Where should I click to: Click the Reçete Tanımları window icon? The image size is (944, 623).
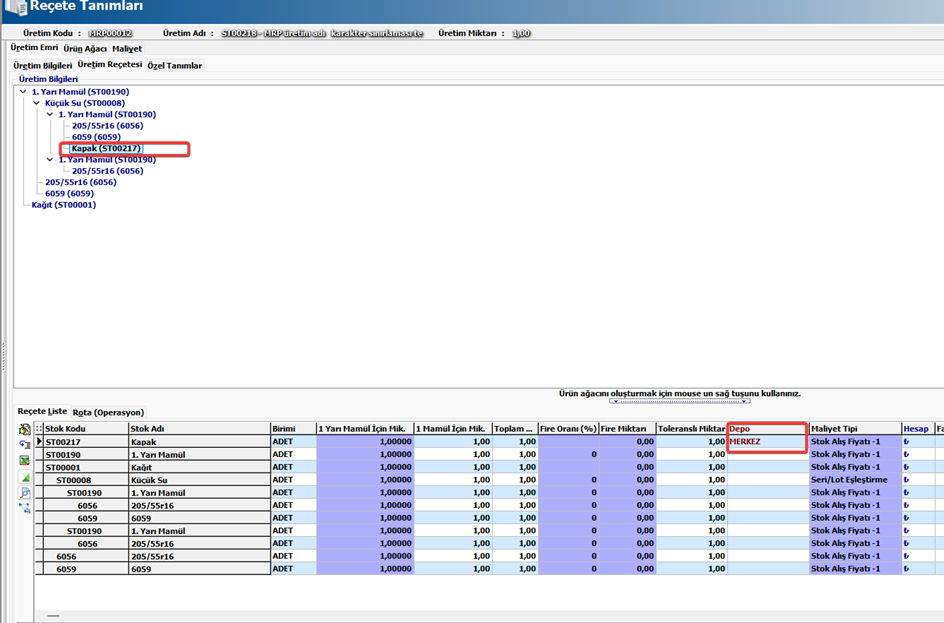(x=15, y=7)
